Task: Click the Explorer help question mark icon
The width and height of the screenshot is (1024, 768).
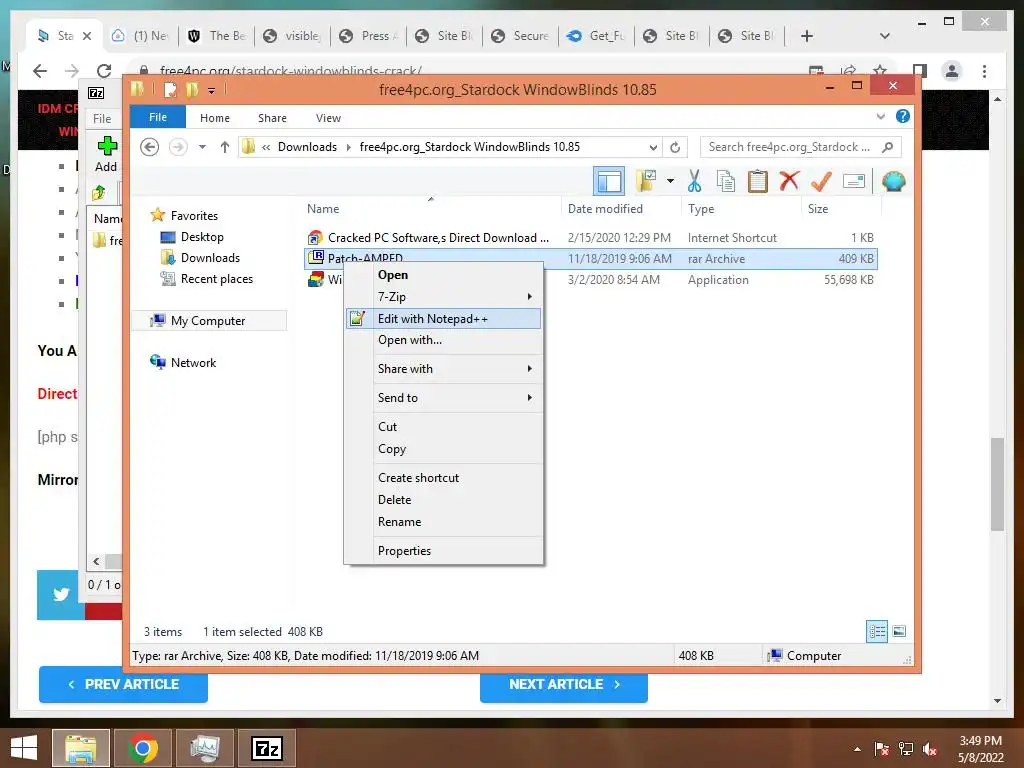Action: (x=903, y=116)
